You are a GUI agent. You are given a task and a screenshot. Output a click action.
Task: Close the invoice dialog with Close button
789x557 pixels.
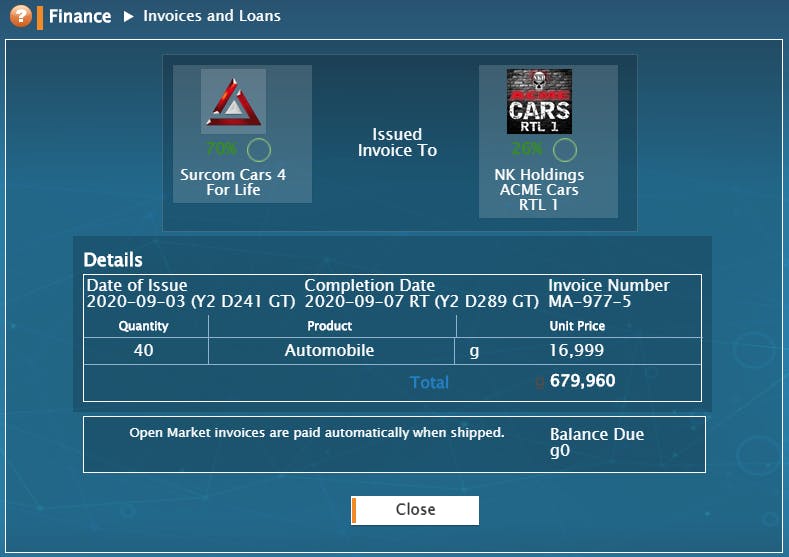coord(415,510)
